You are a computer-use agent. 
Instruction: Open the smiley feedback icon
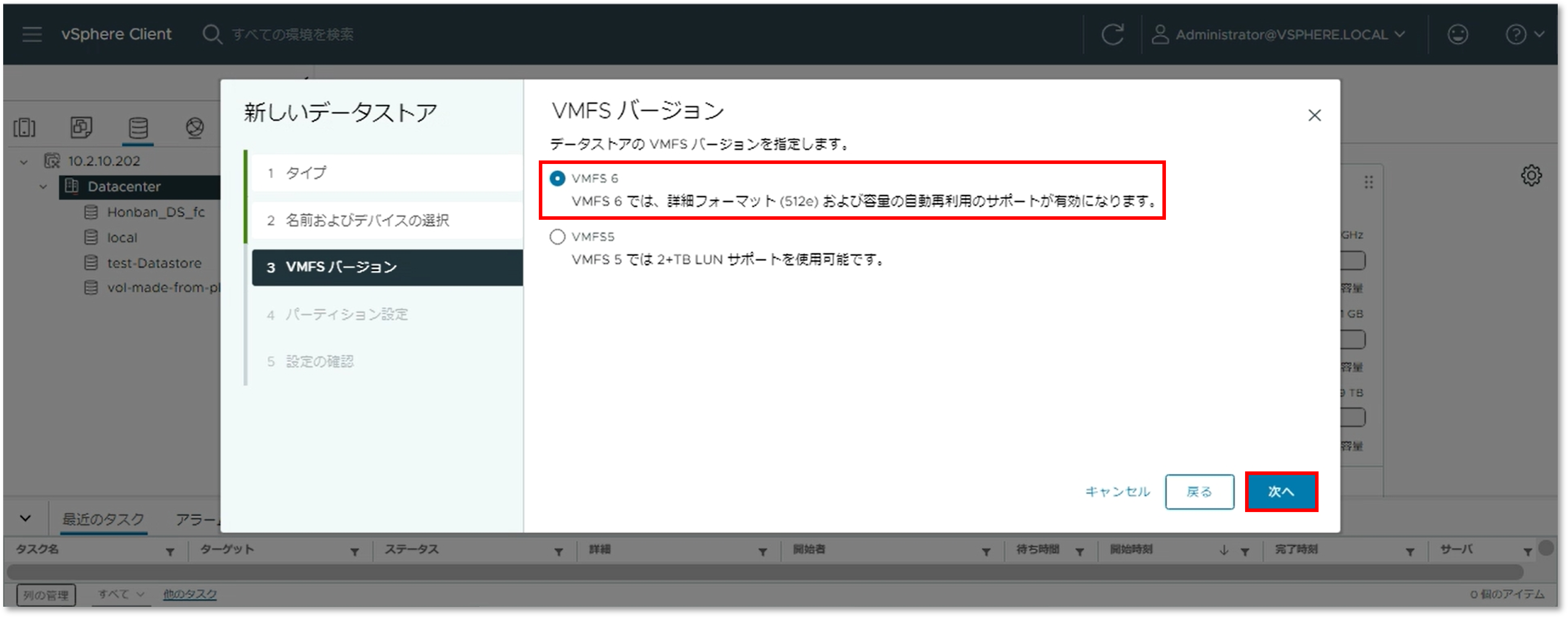pos(1457,34)
